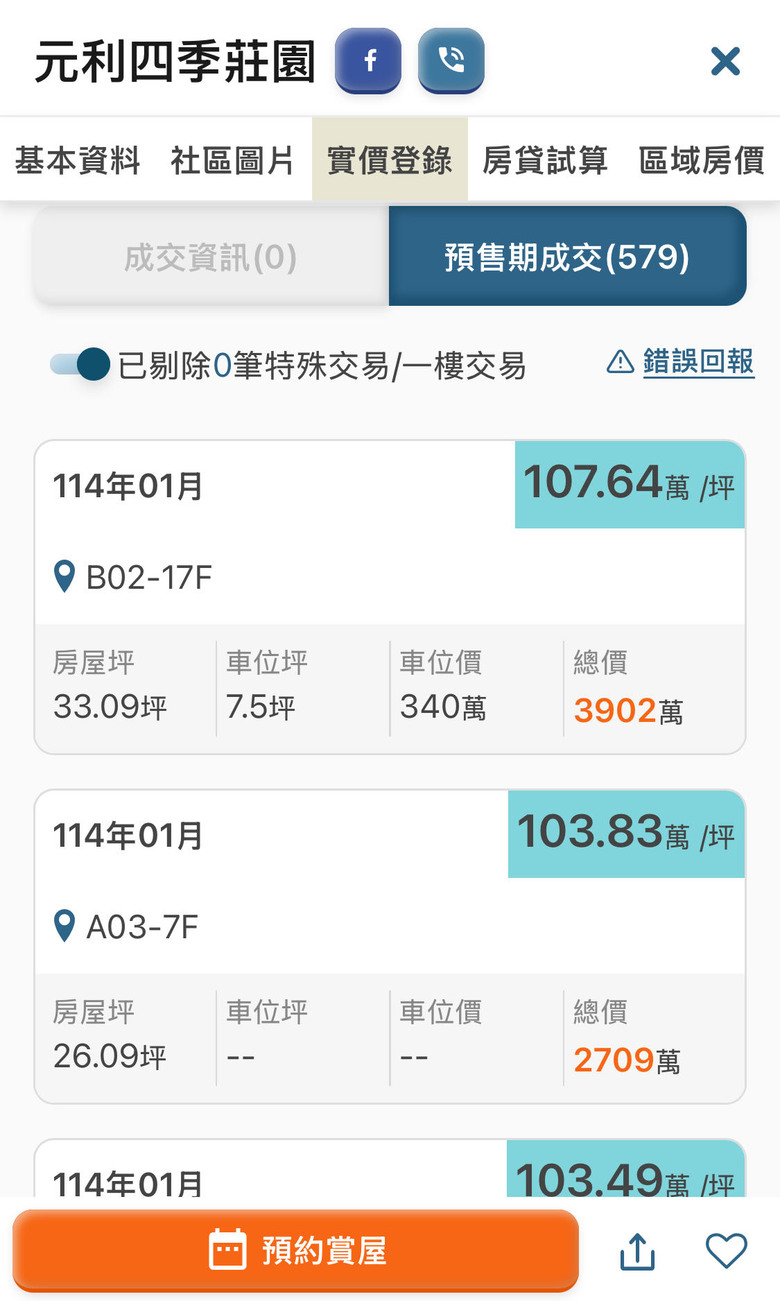Screen dimensions: 780x1301
Task: Open the 103.83萬 per-ping transaction card
Action: click(389, 946)
